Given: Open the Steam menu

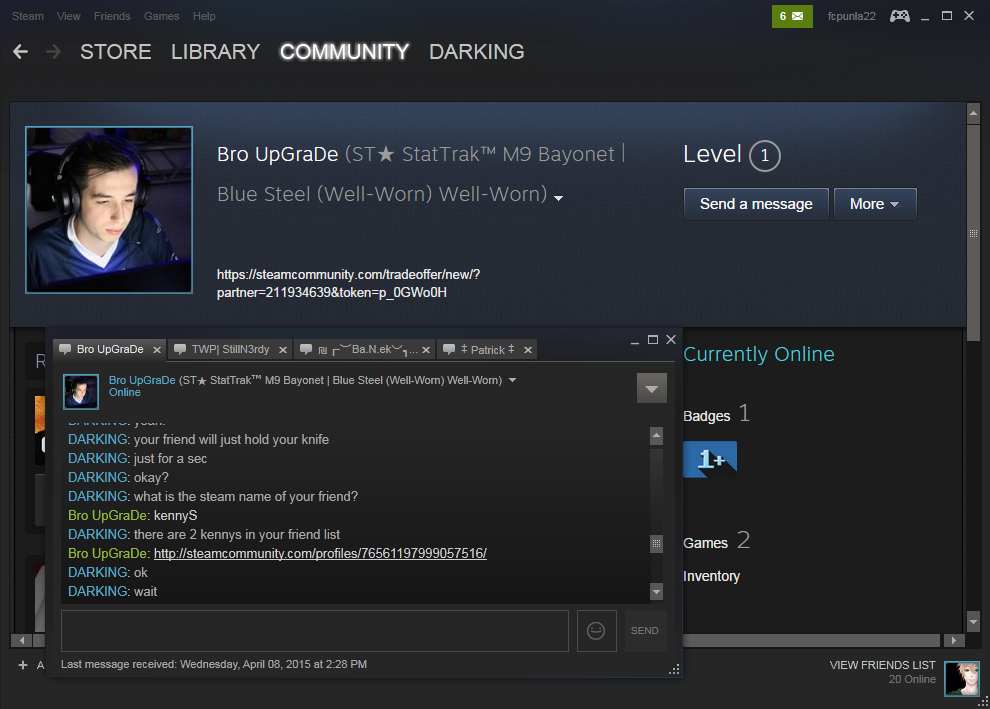Looking at the screenshot, I should [x=28, y=16].
